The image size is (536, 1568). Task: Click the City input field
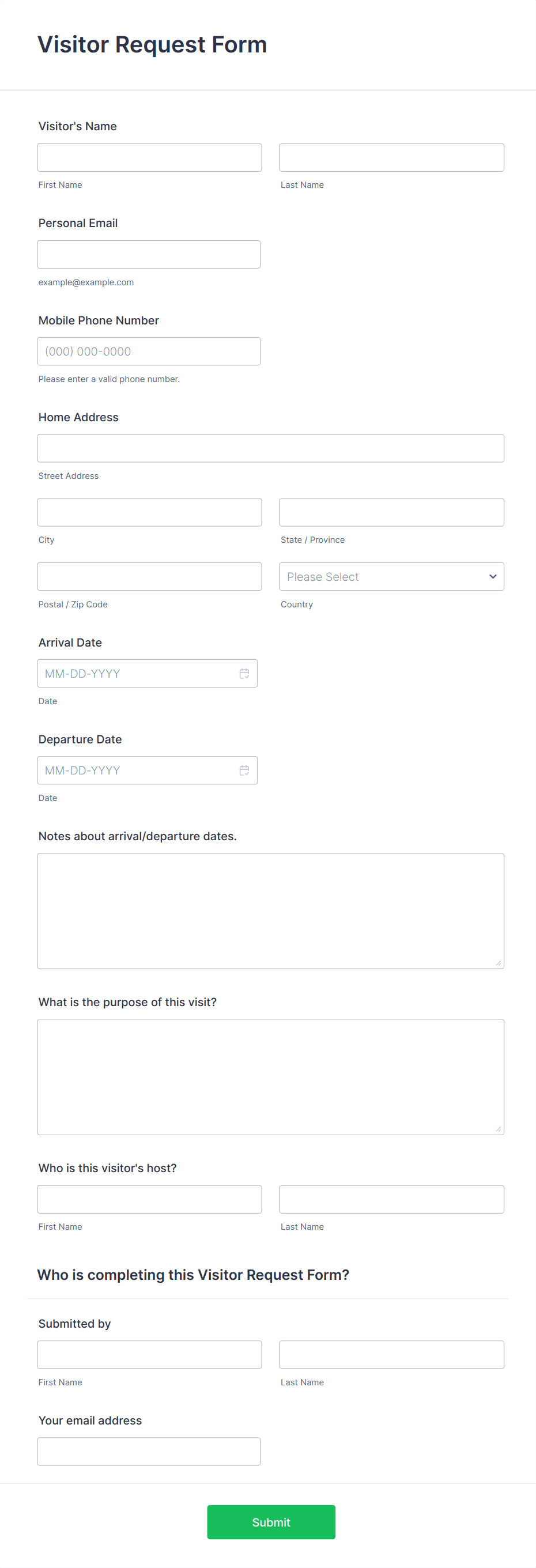click(x=149, y=512)
